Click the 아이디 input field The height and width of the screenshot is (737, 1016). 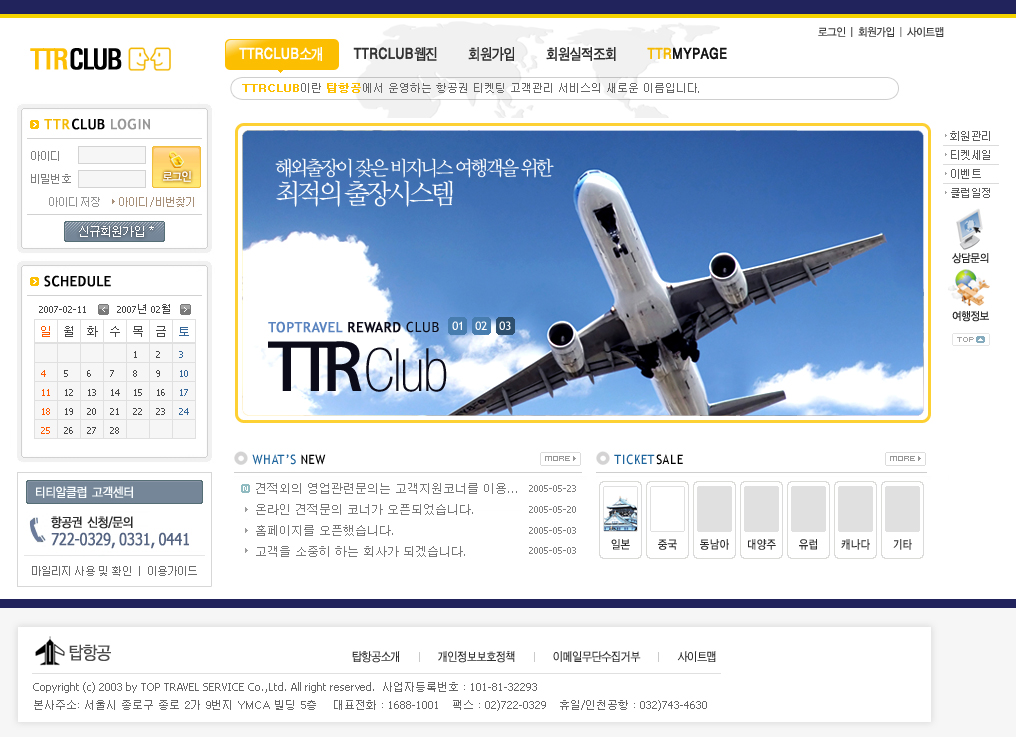[112, 156]
